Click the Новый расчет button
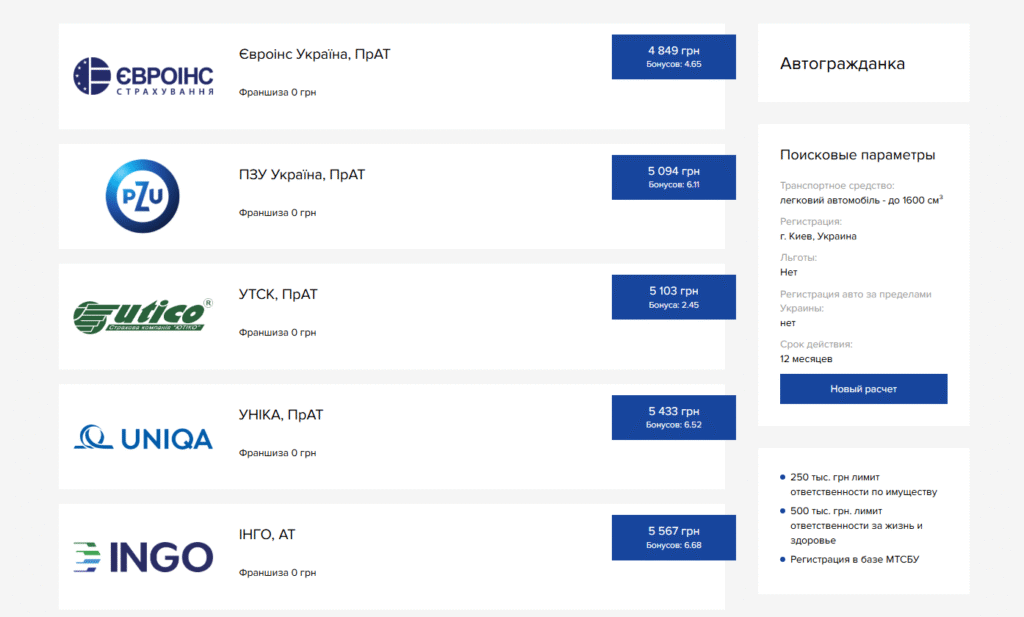This screenshot has width=1024, height=617. (x=863, y=388)
